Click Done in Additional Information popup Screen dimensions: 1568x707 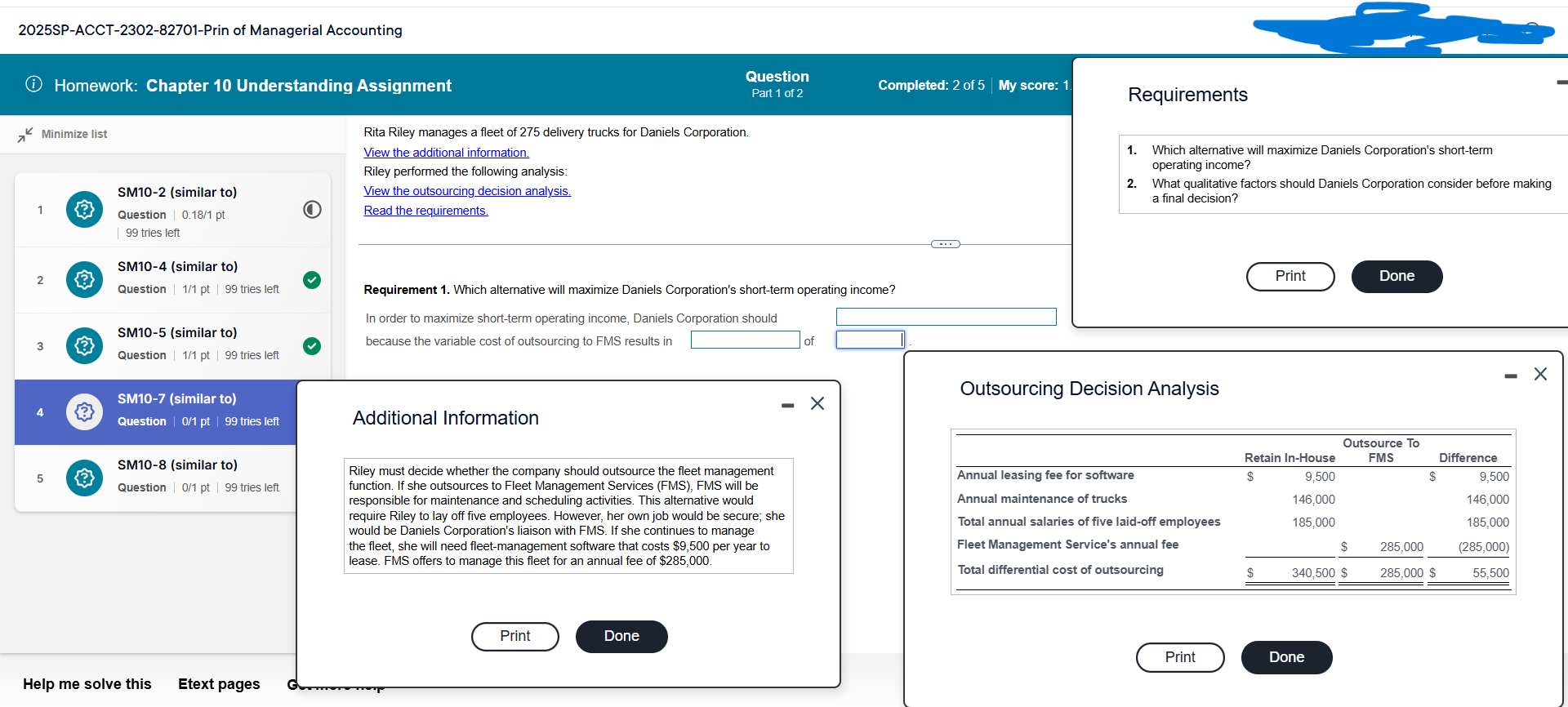621,637
